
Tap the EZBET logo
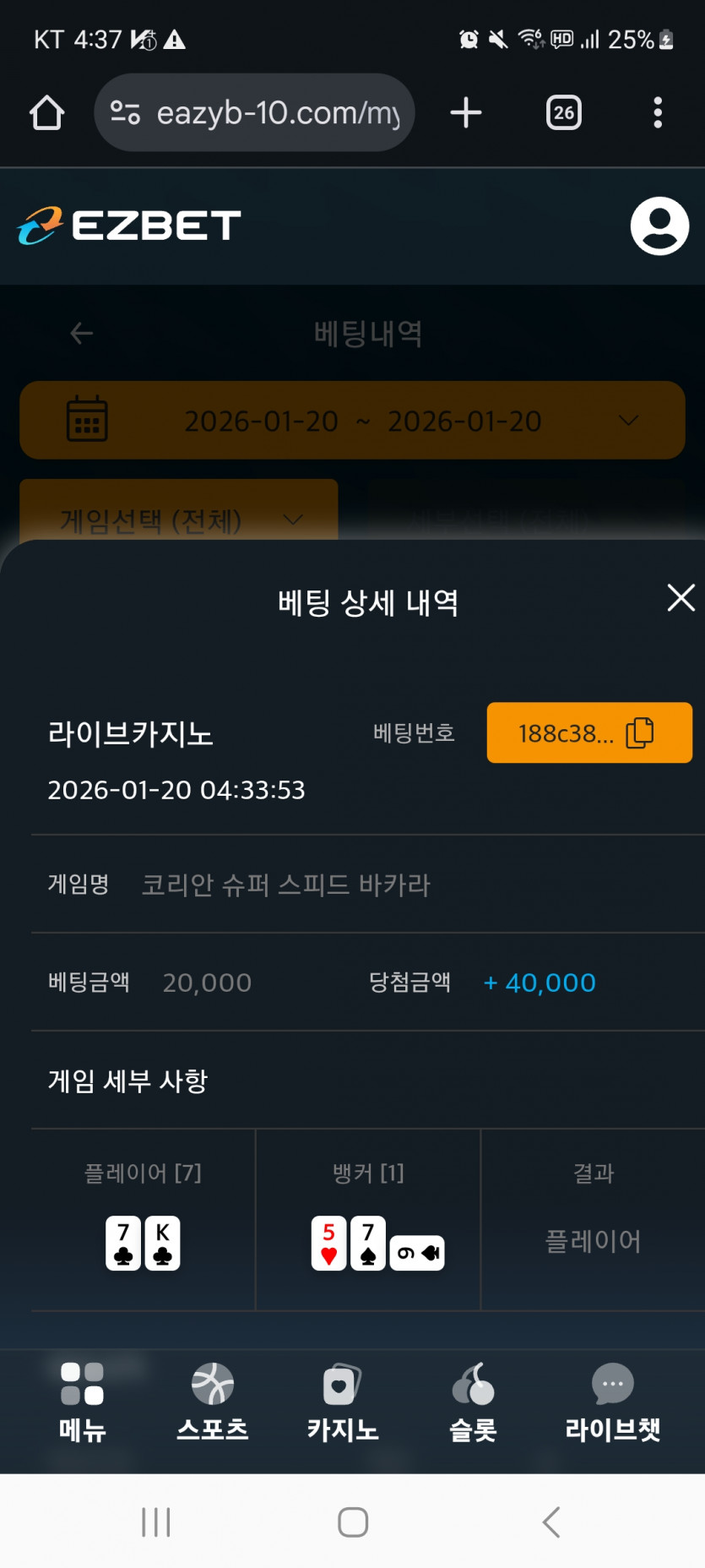point(129,226)
